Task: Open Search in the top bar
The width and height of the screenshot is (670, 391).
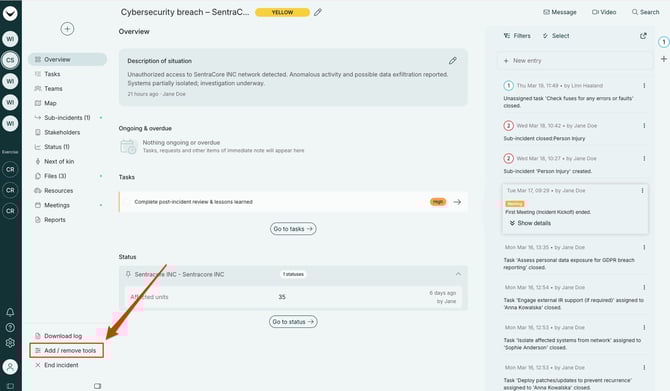Action: (645, 12)
